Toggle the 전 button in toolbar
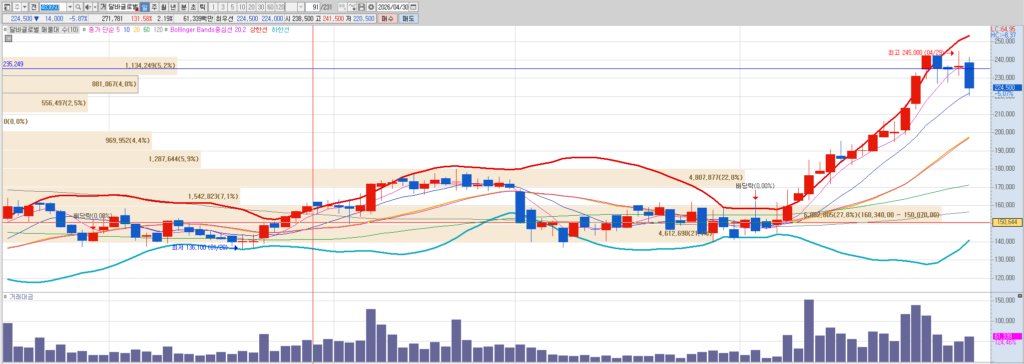This screenshot has width=1024, height=364. tap(33, 7)
